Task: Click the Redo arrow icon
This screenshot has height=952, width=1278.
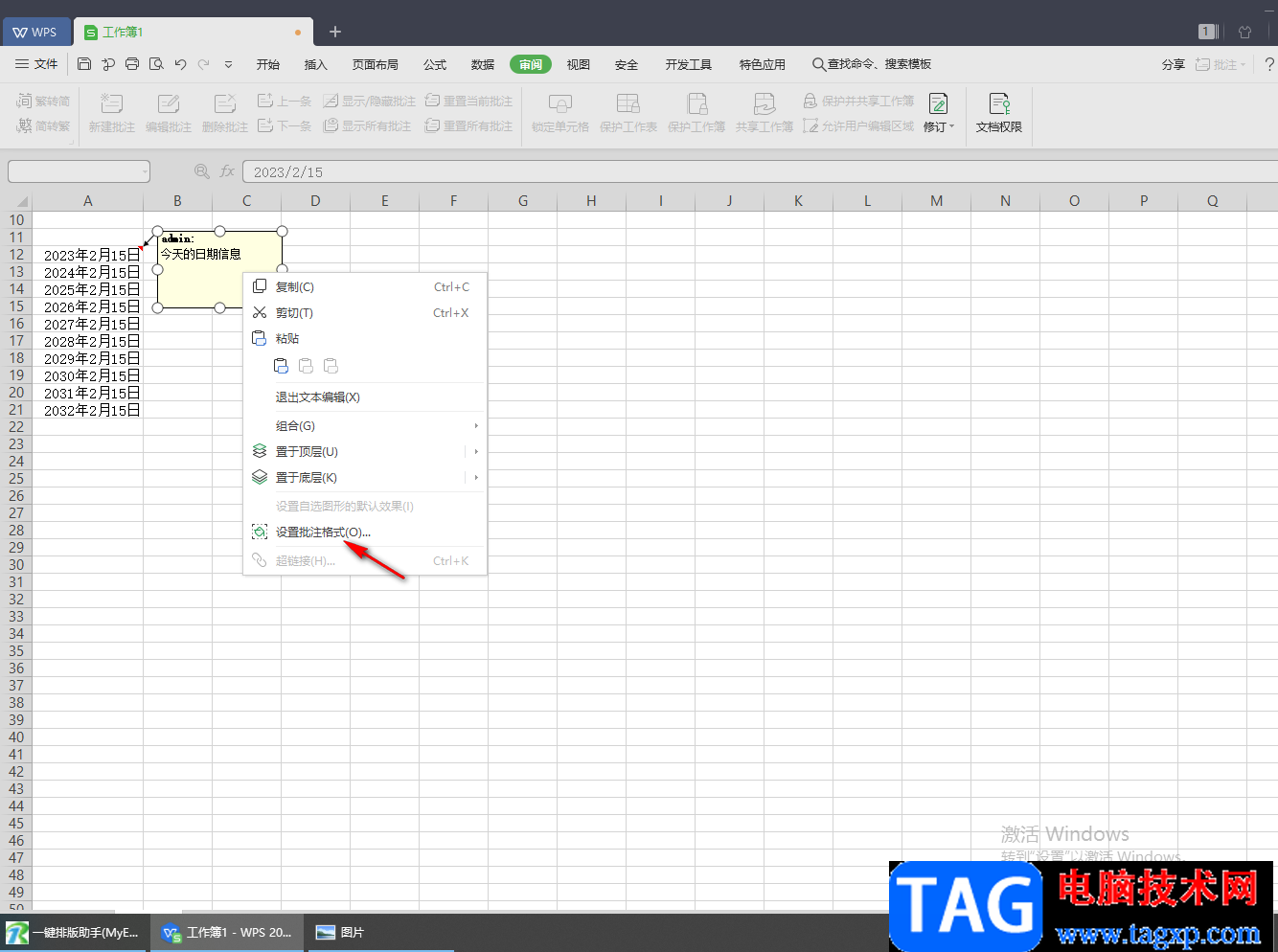Action: (x=203, y=64)
